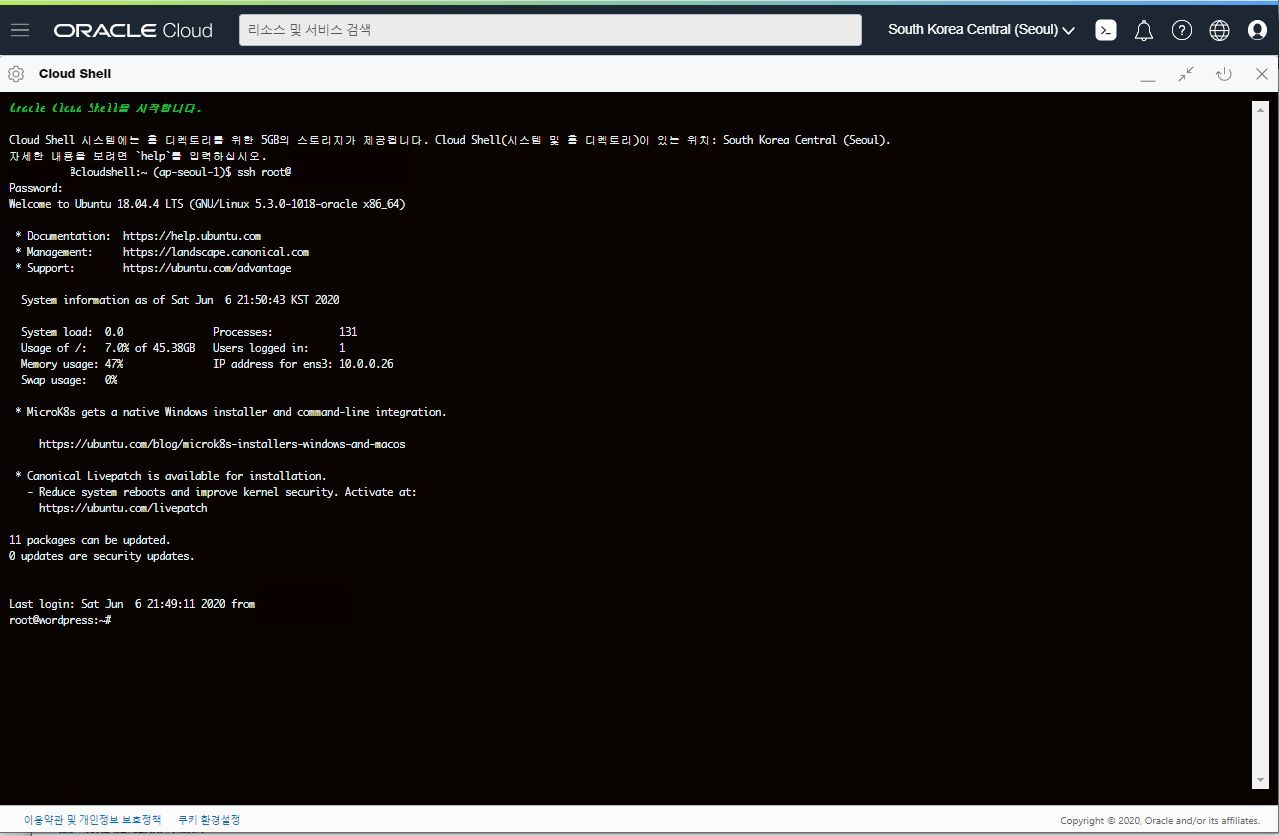
Task: Restart the Cloud Shell session
Action: click(x=1223, y=74)
